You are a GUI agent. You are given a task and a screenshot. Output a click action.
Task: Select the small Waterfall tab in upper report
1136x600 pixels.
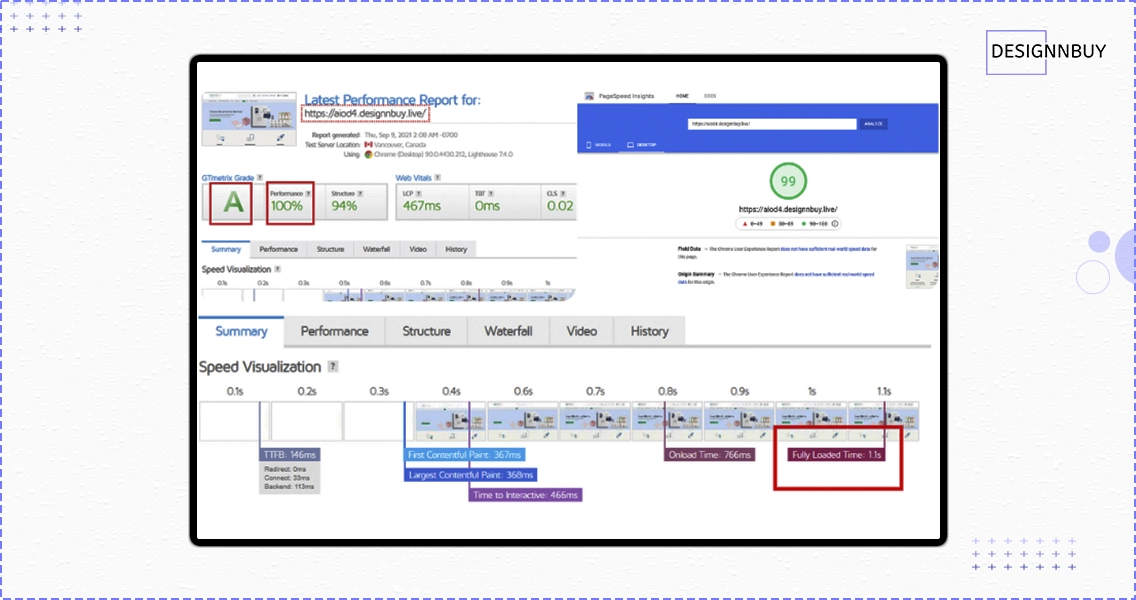tap(377, 249)
